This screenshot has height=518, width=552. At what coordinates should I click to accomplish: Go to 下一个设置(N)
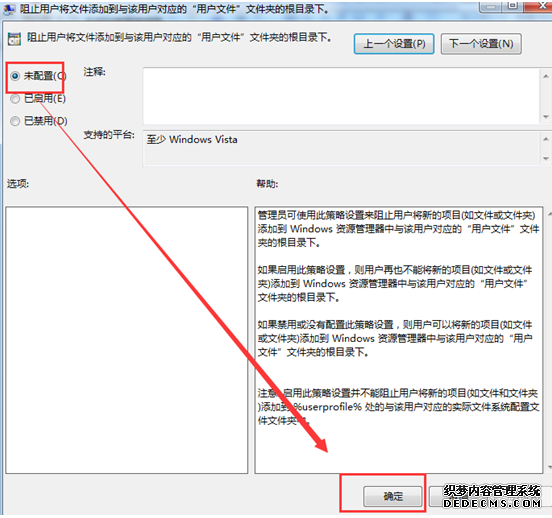(x=481, y=44)
